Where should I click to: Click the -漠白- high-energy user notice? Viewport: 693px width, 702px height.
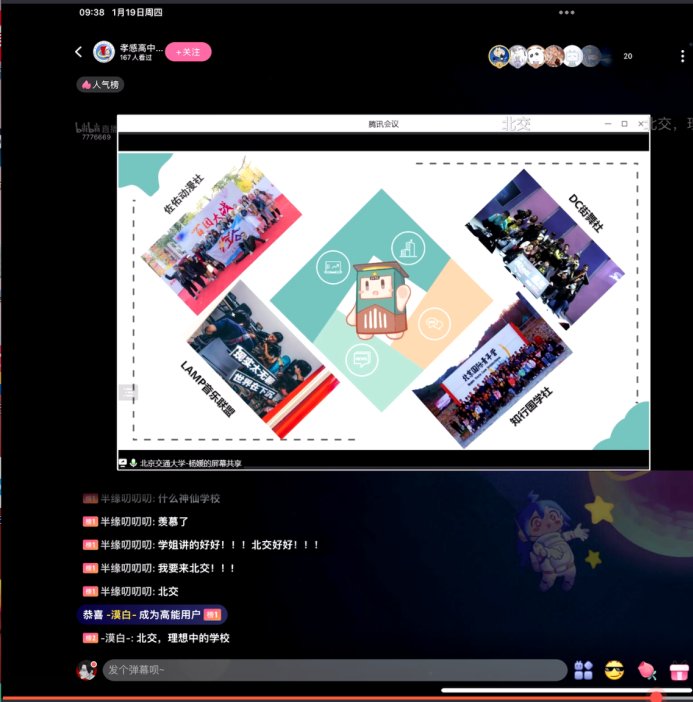pos(152,615)
